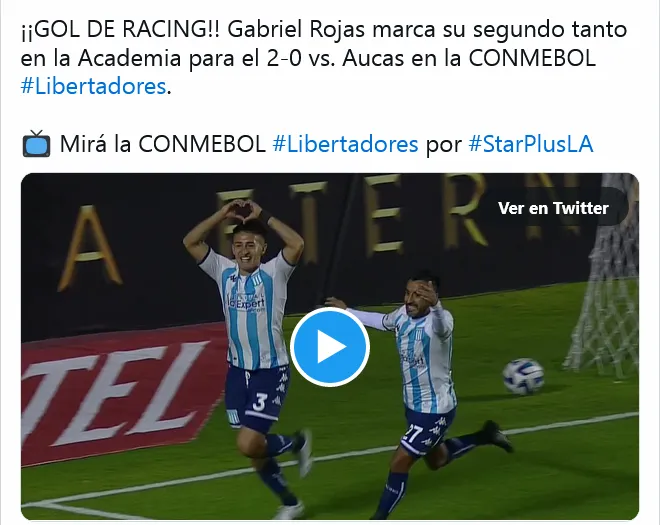Play the Racing goal video
660x525 pixels.
coord(330,347)
